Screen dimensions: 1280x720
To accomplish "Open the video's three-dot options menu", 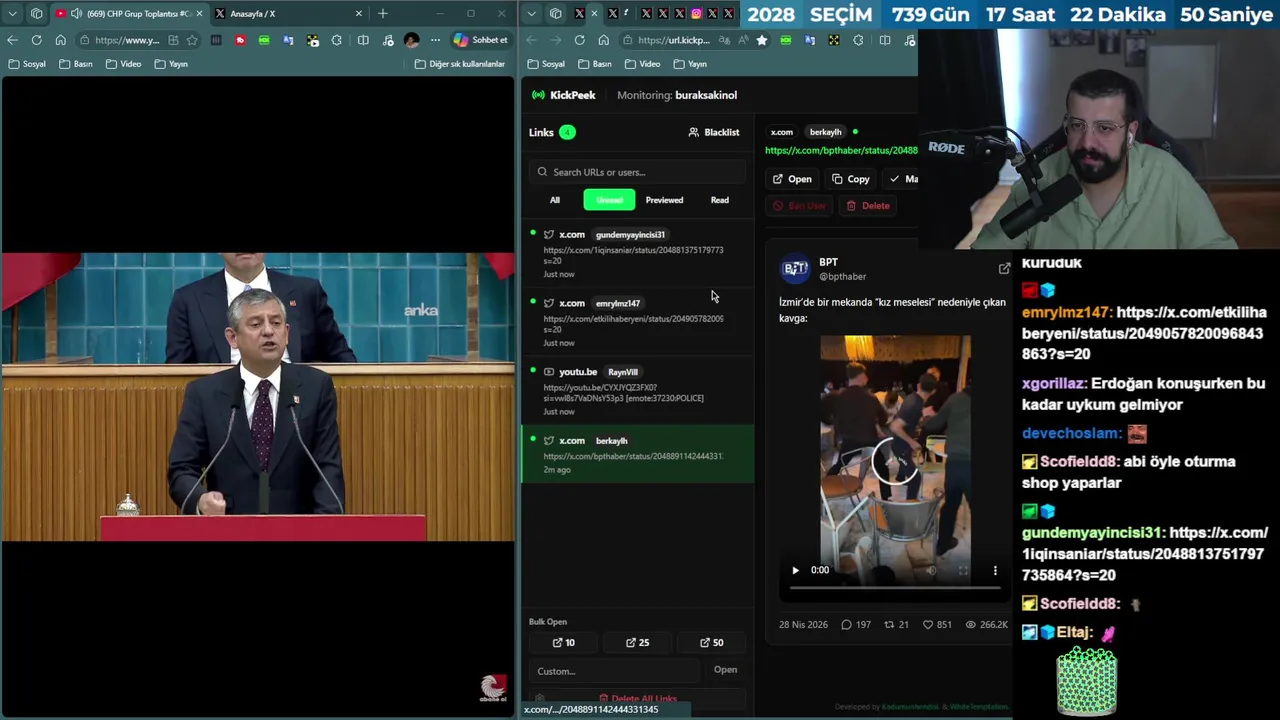I will tap(995, 570).
